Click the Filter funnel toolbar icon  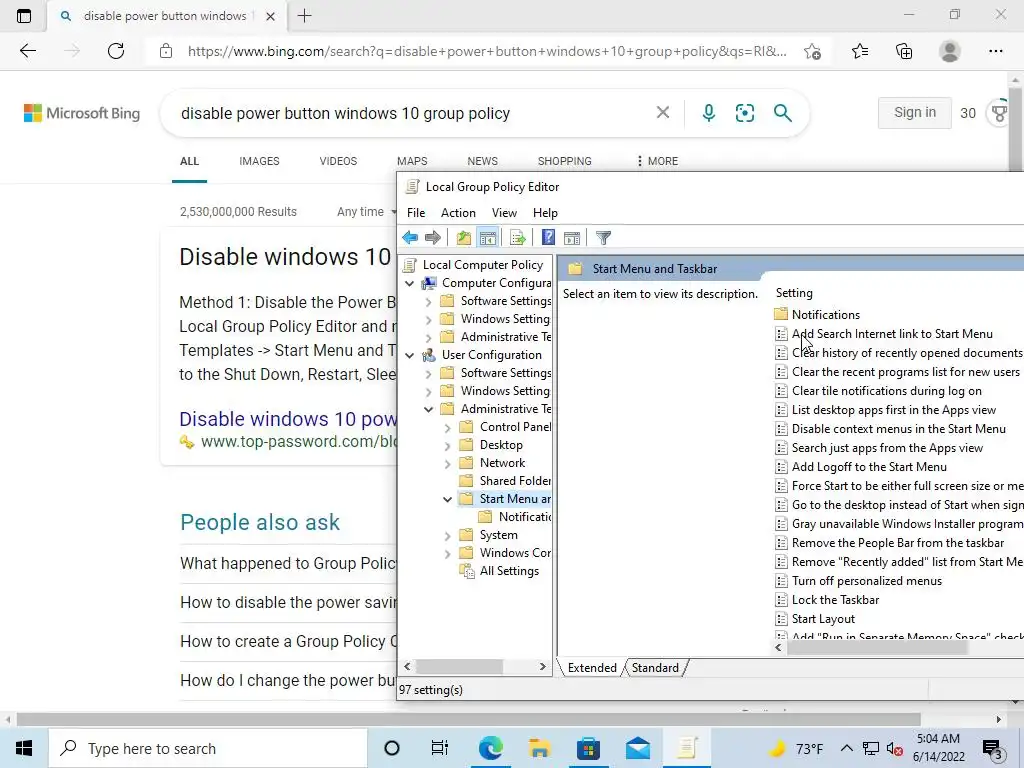tap(603, 238)
